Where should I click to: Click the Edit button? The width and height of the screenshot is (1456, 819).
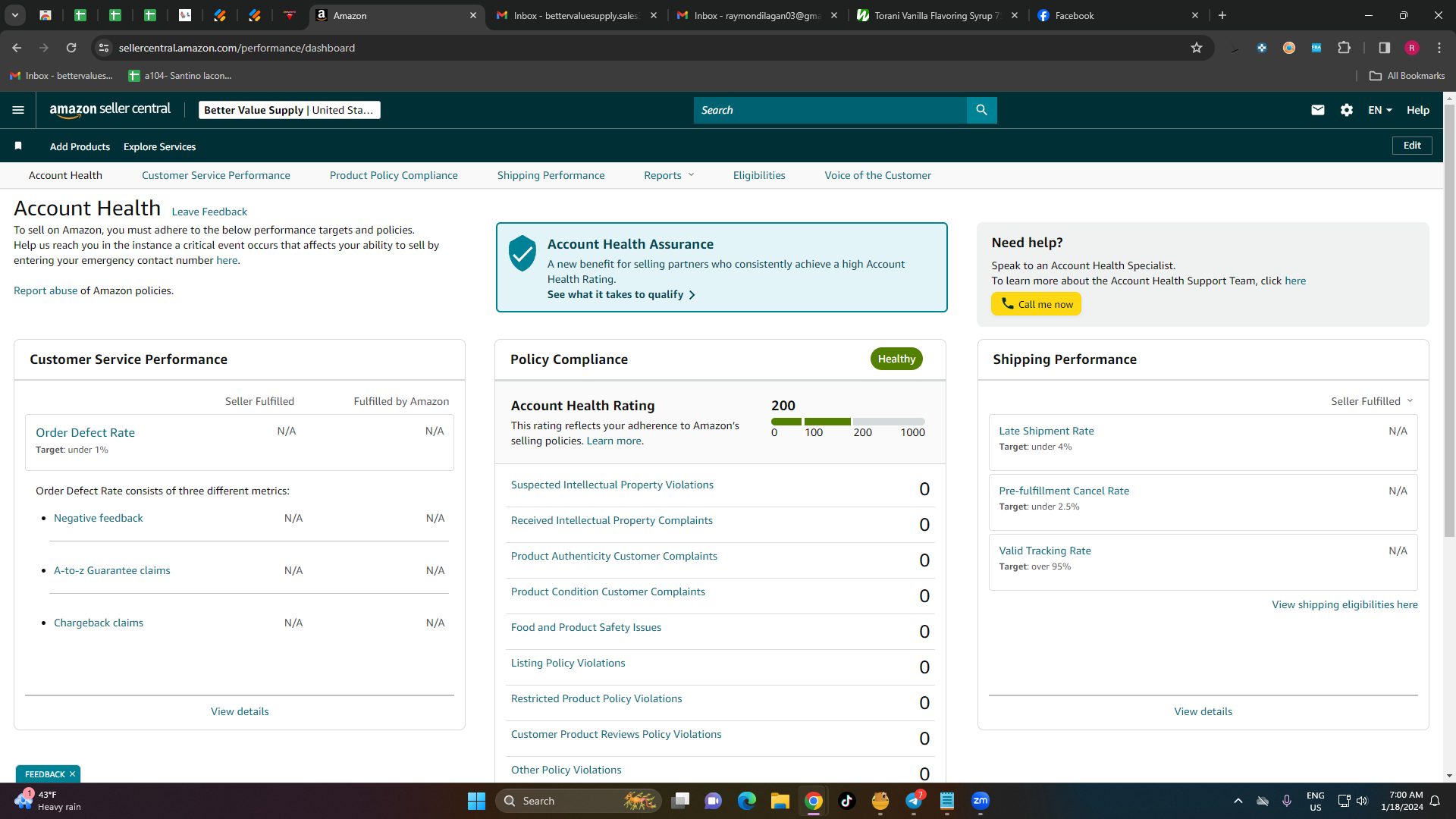pyautogui.click(x=1412, y=146)
